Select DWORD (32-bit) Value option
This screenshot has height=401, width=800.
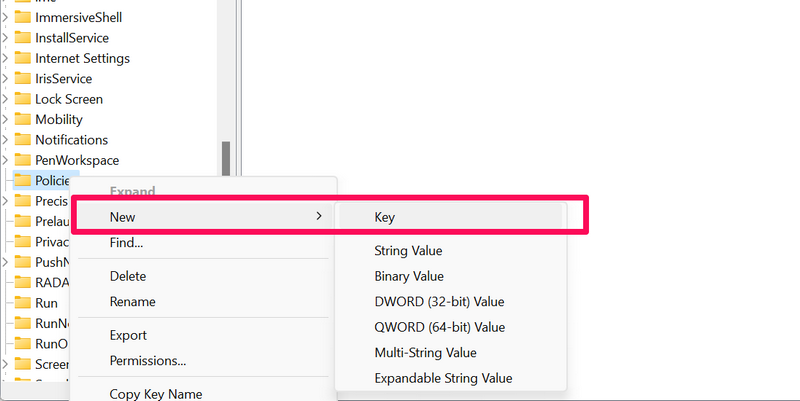click(439, 302)
